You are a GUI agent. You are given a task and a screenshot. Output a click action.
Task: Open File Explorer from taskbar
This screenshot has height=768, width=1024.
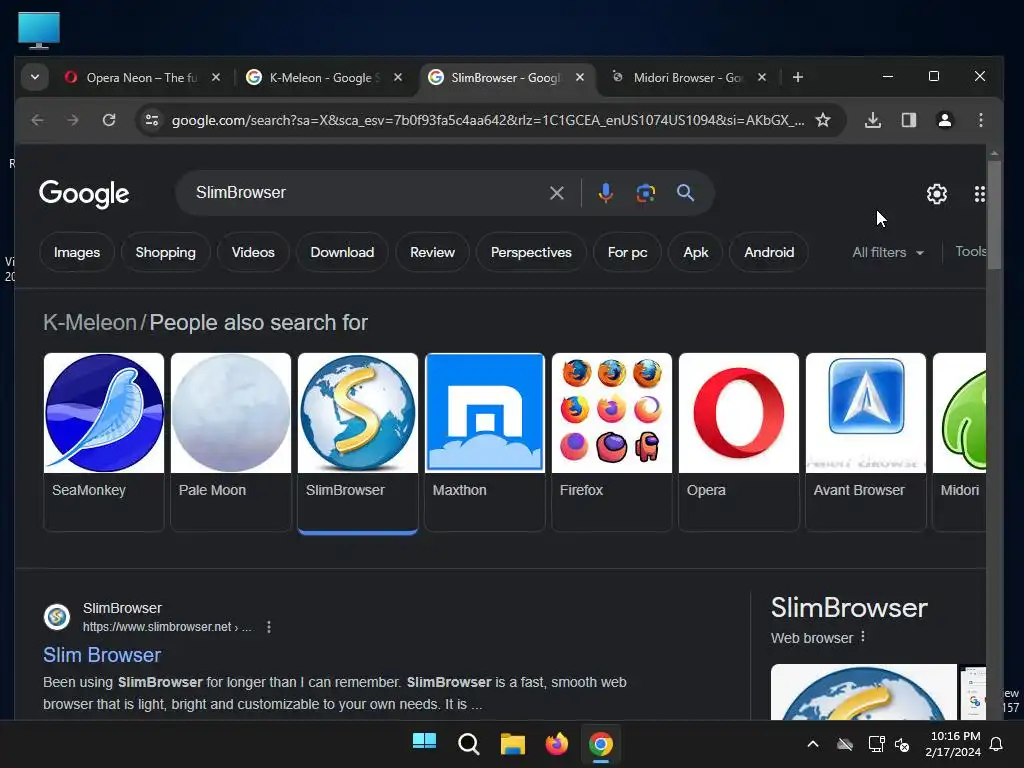[x=513, y=743]
